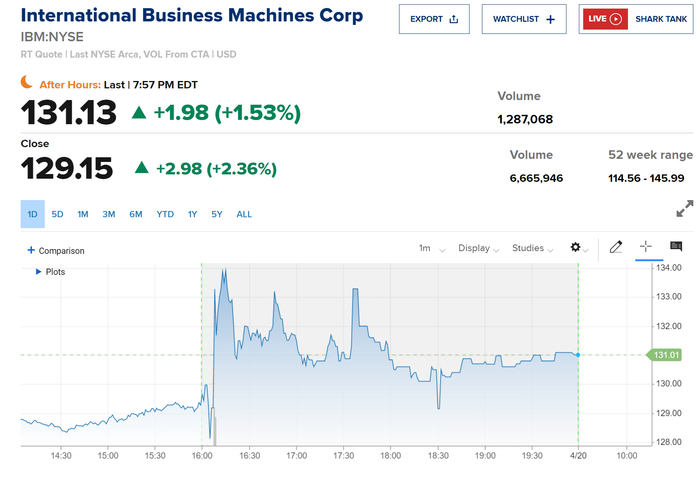
Task: Switch to the 1M range tab
Action: pyautogui.click(x=83, y=214)
